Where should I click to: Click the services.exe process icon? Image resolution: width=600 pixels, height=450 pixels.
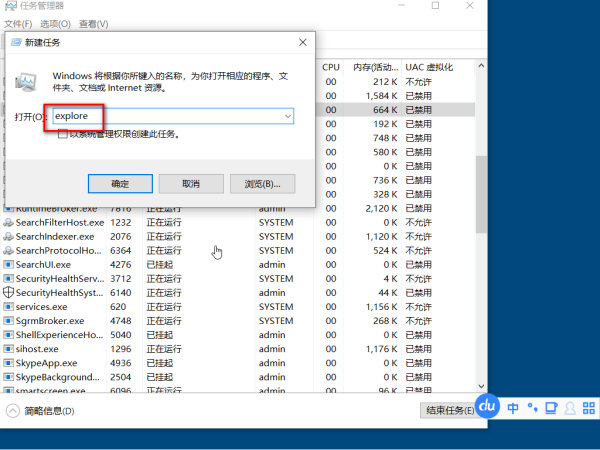click(8, 306)
